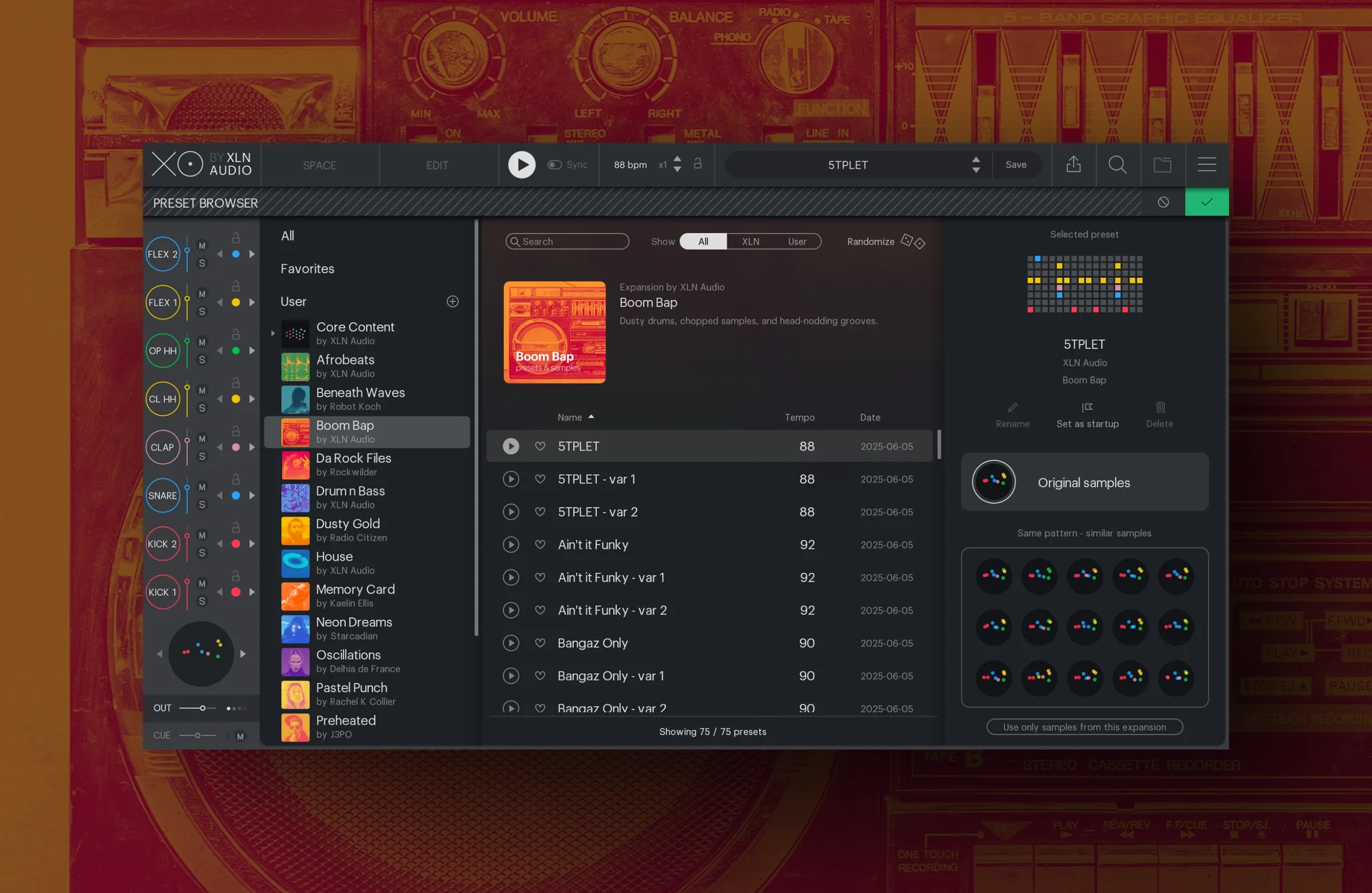
Task: Previous sample arrow for SNARE channel
Action: 220,496
